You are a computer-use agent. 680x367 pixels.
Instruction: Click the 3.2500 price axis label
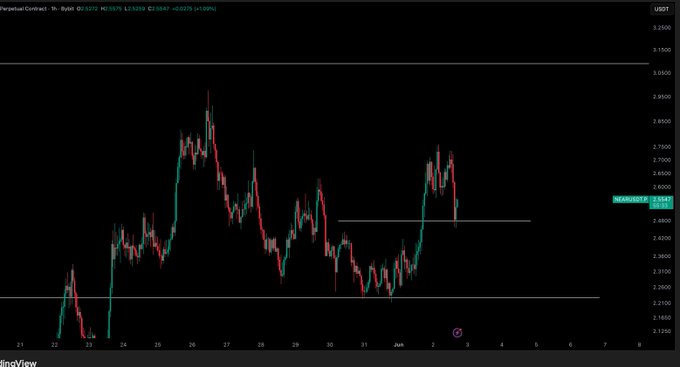pyautogui.click(x=661, y=27)
